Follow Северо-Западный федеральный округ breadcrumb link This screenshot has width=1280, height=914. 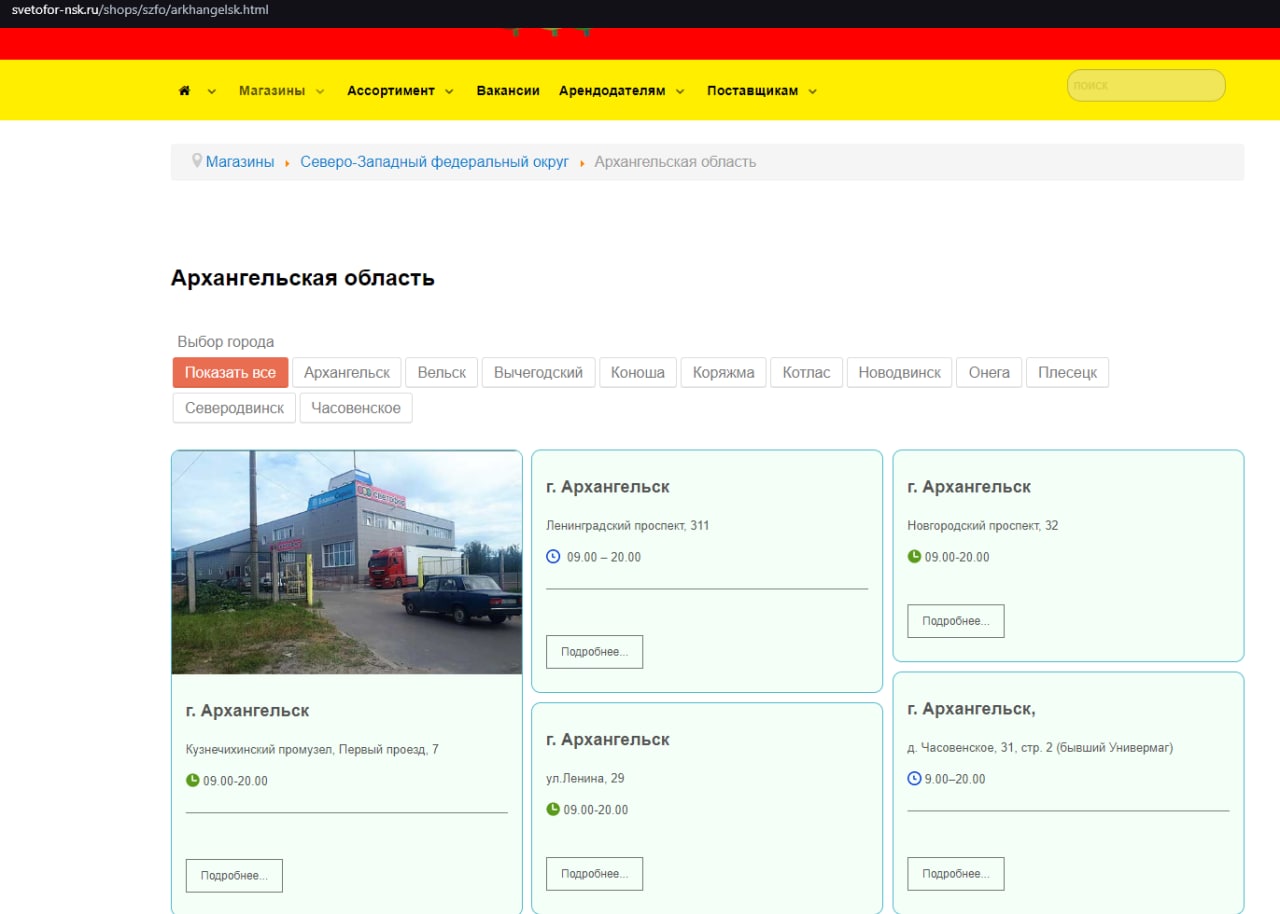coord(435,162)
